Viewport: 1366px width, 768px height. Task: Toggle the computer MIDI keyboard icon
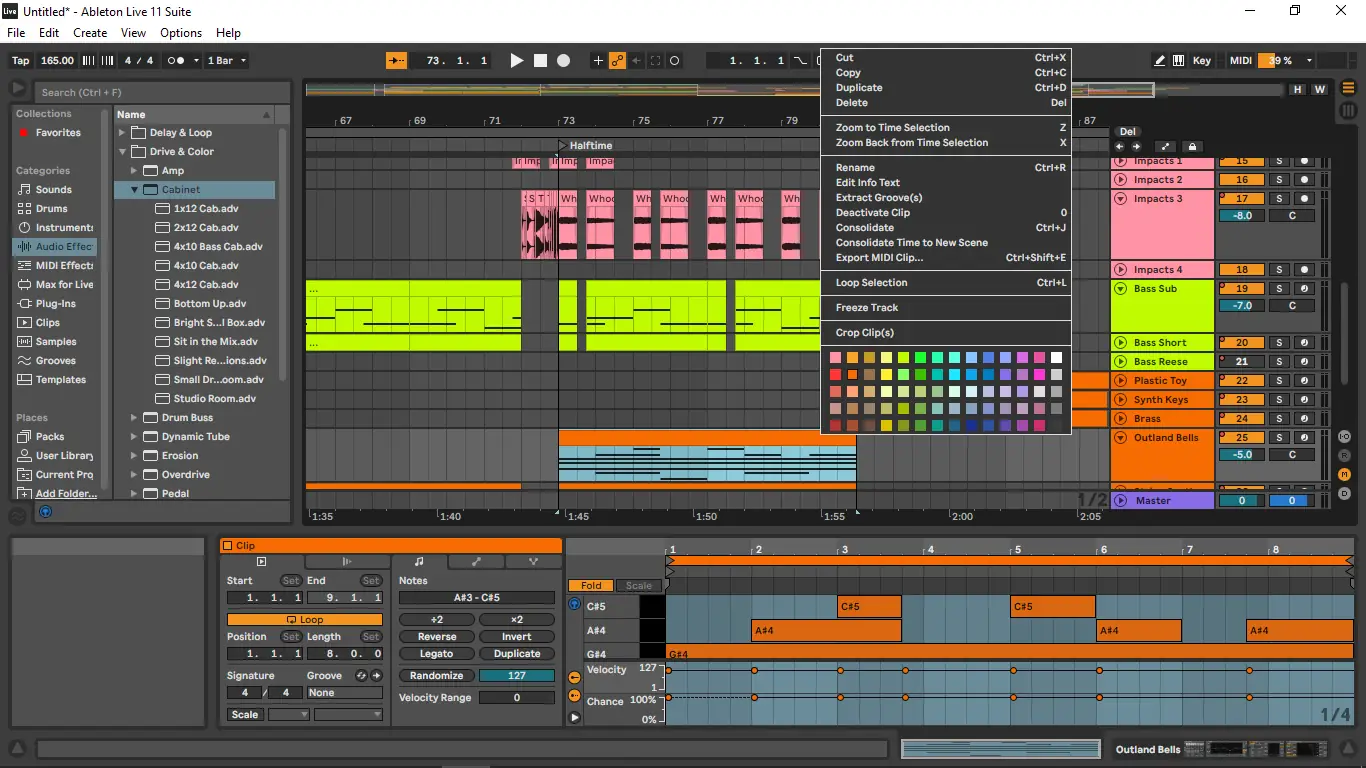point(1179,61)
